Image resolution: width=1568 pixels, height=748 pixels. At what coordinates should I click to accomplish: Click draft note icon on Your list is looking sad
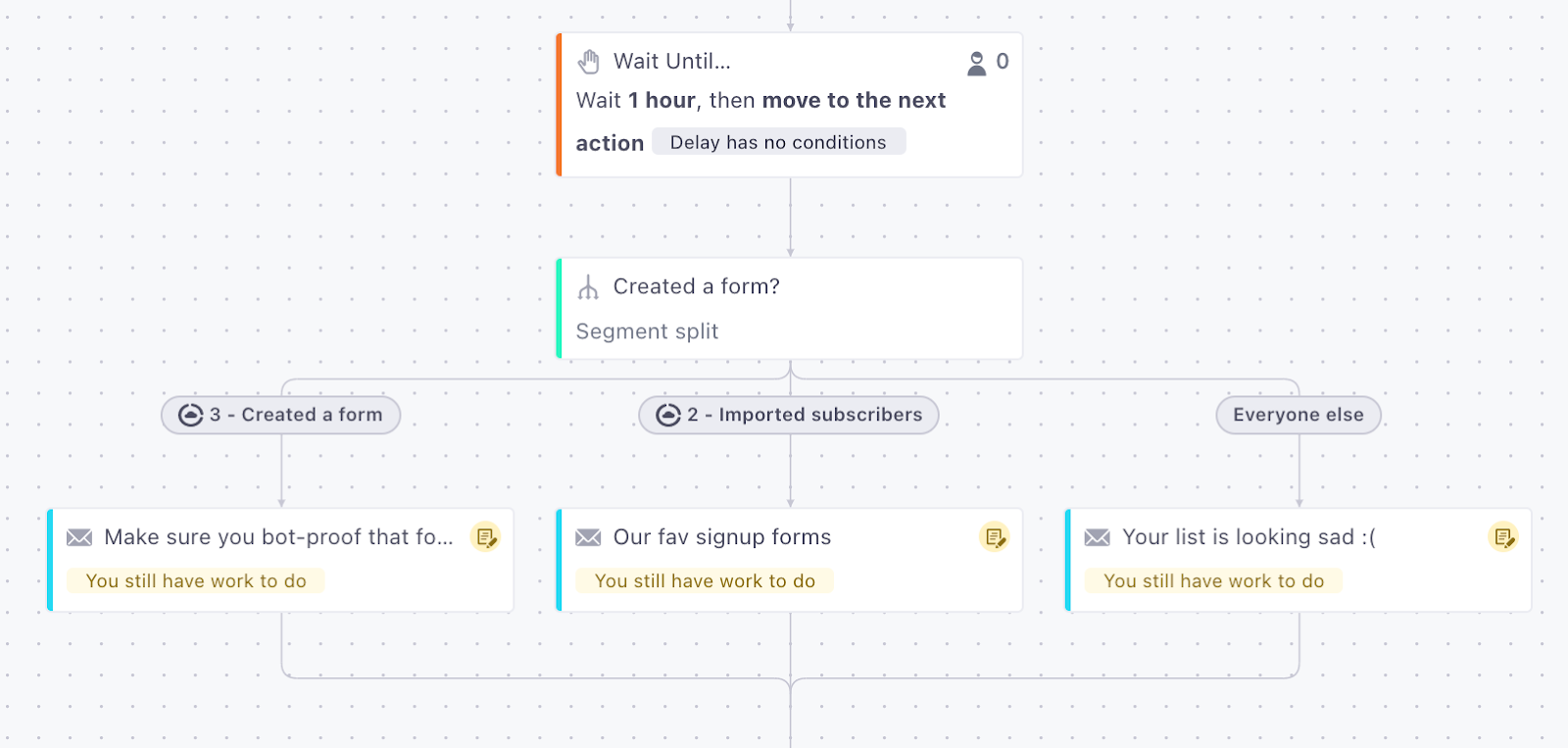pyautogui.click(x=1503, y=537)
